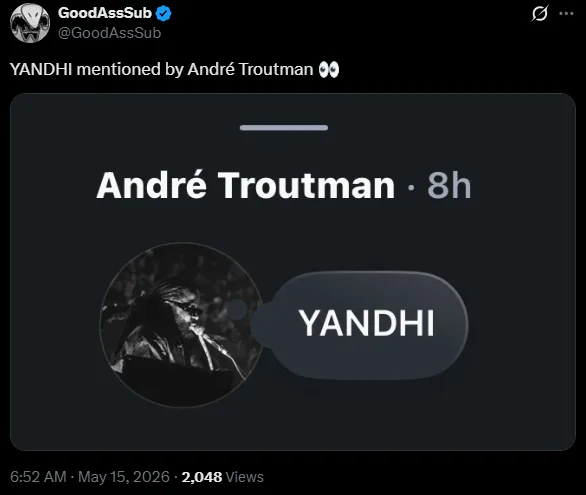Click the 8h timestamp in the image

coord(449,186)
